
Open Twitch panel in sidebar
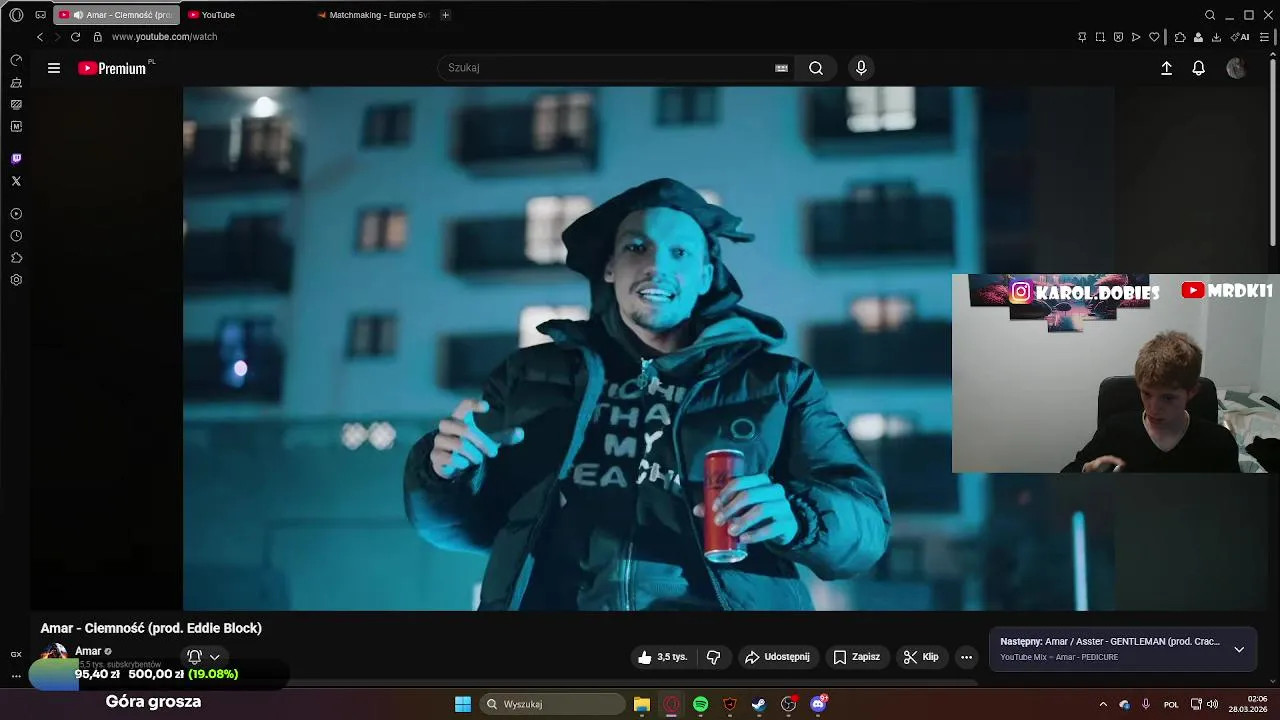click(x=16, y=158)
